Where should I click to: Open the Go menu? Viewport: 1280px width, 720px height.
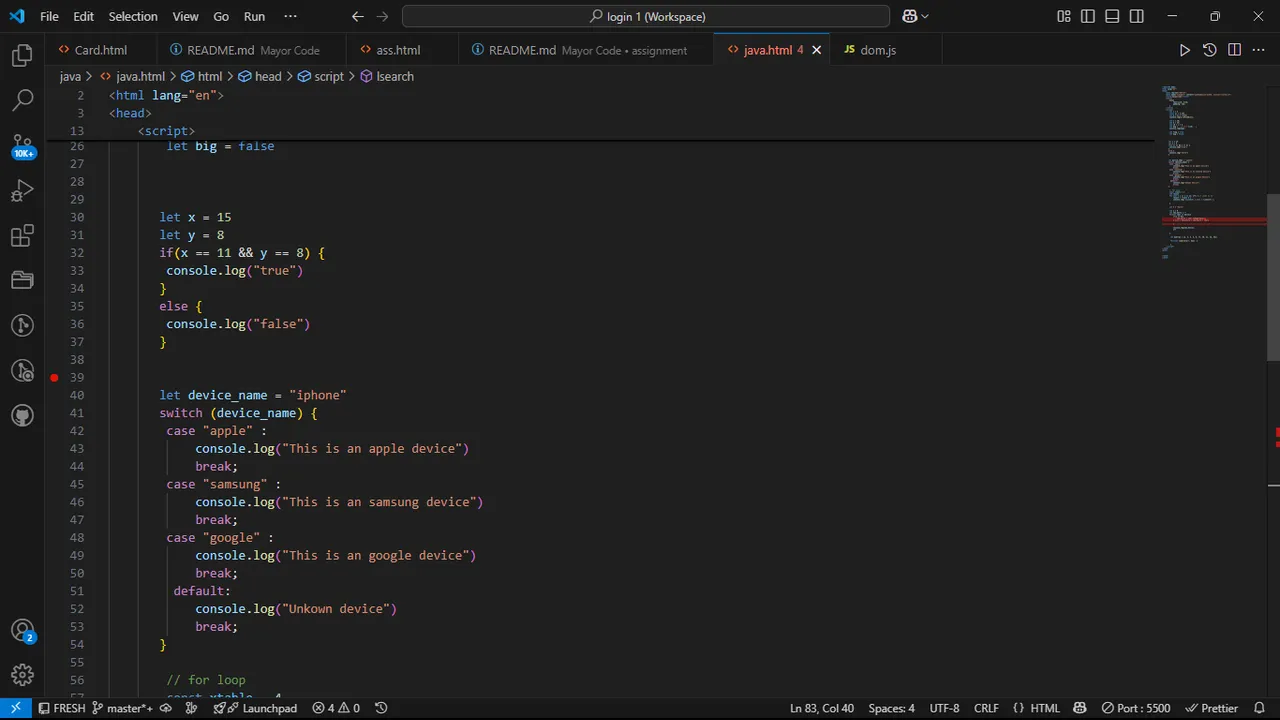coord(221,16)
